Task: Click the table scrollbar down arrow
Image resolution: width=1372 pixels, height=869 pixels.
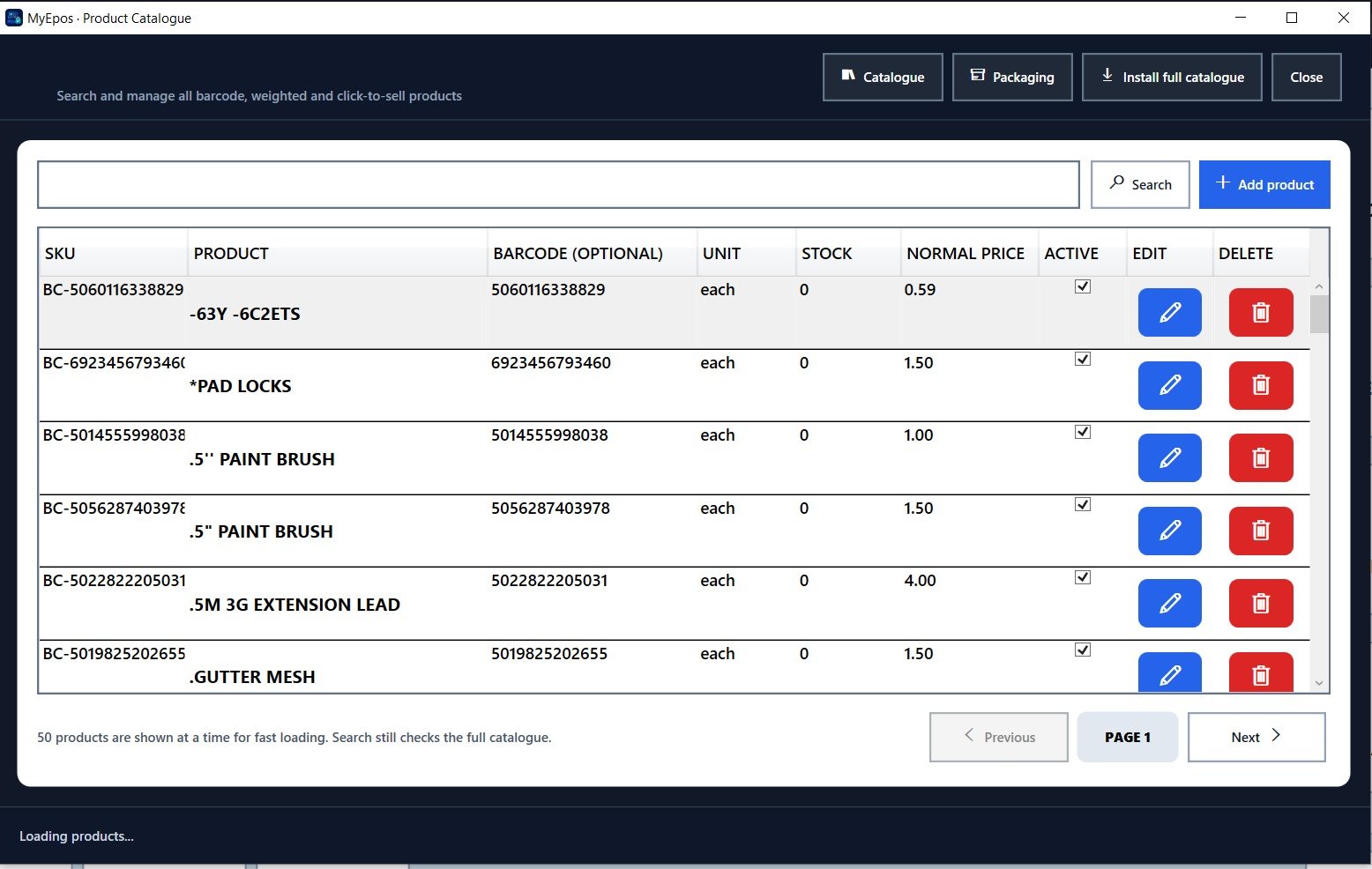Action: (1319, 683)
